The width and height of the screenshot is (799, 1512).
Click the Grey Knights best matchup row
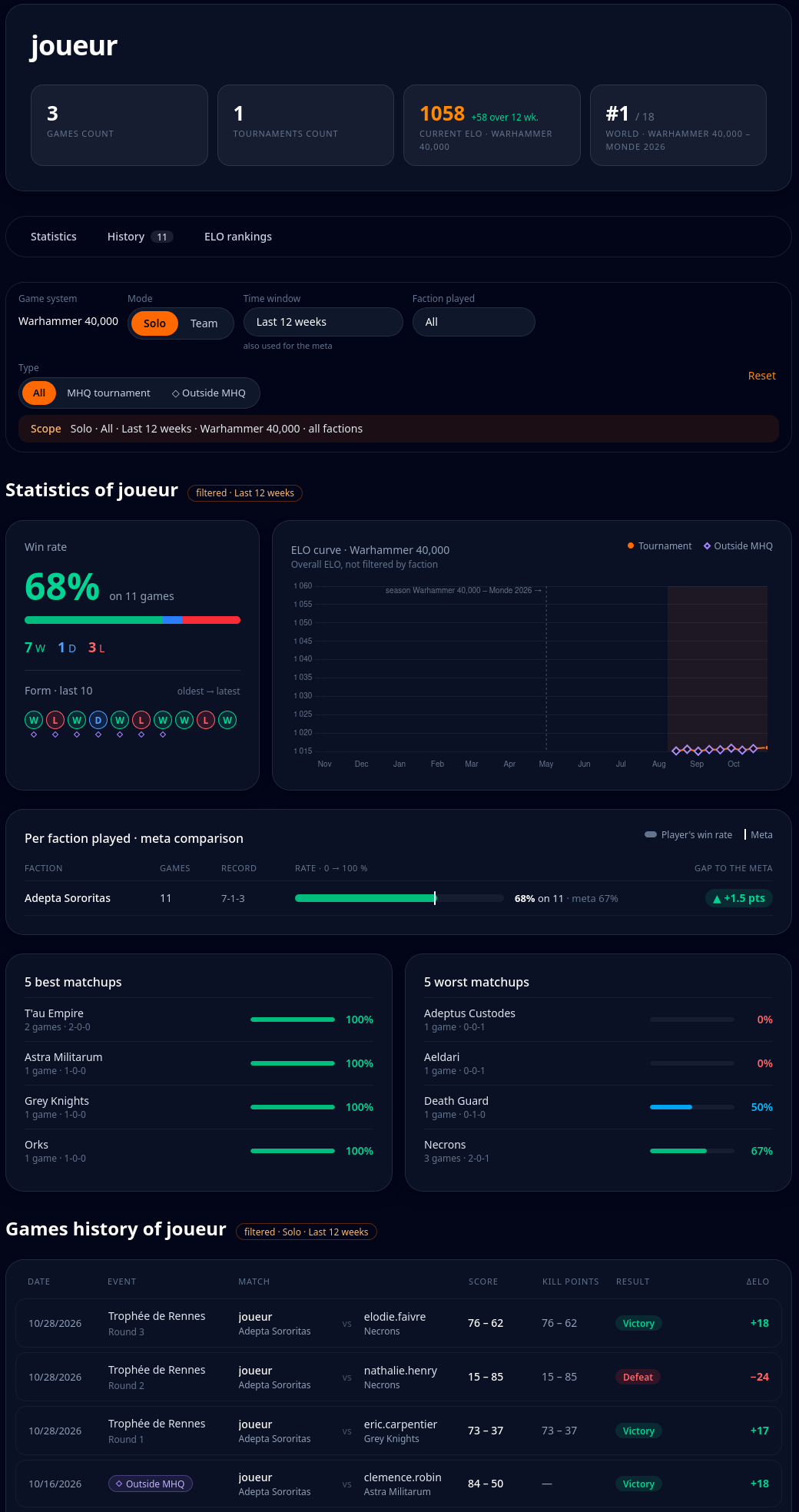[199, 1107]
